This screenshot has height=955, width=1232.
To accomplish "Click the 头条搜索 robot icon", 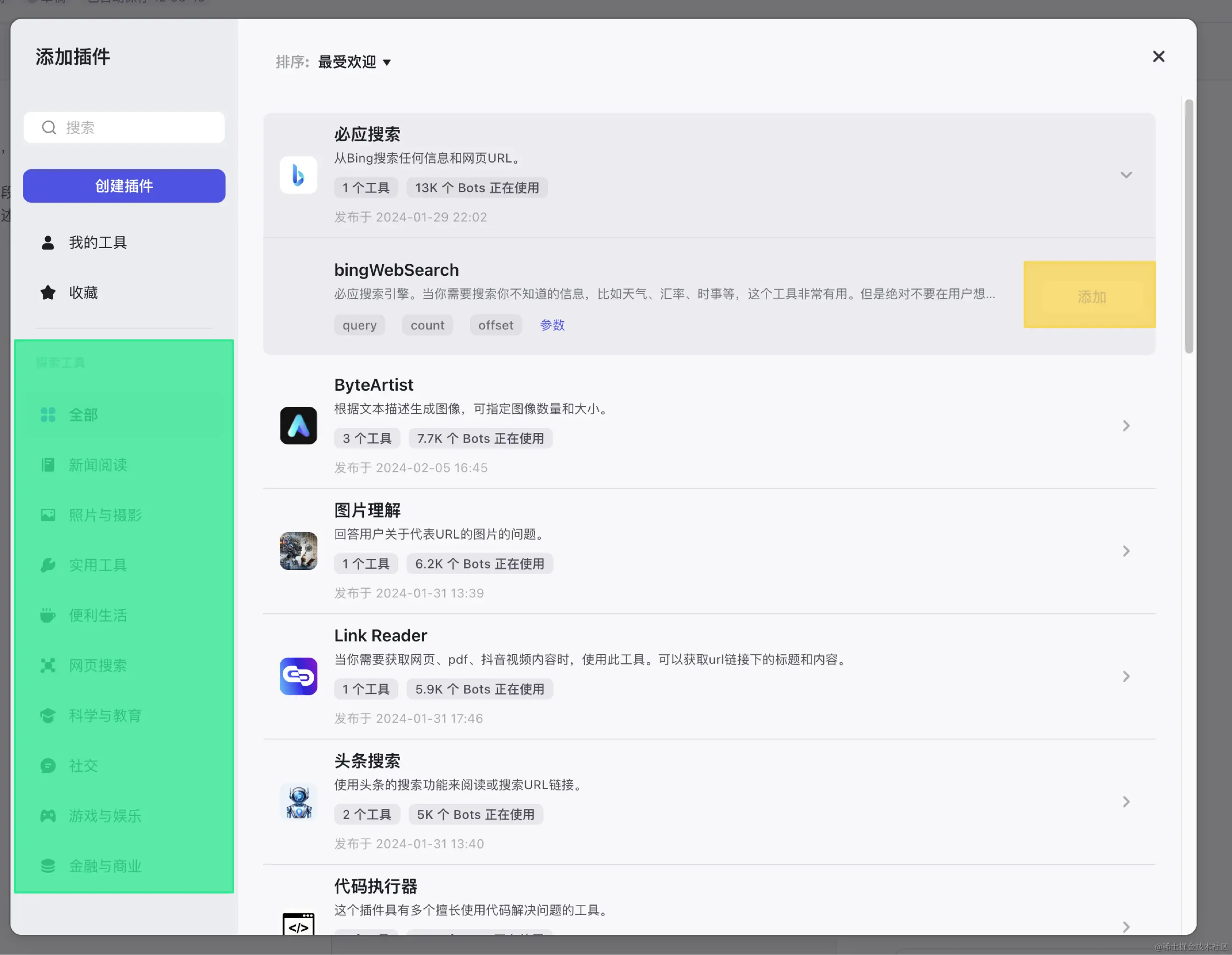I will [x=298, y=802].
